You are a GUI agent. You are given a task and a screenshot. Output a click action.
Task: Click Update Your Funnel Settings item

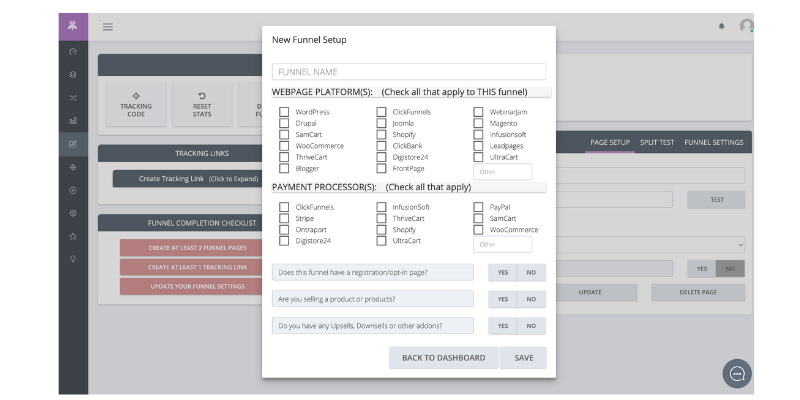(191, 286)
